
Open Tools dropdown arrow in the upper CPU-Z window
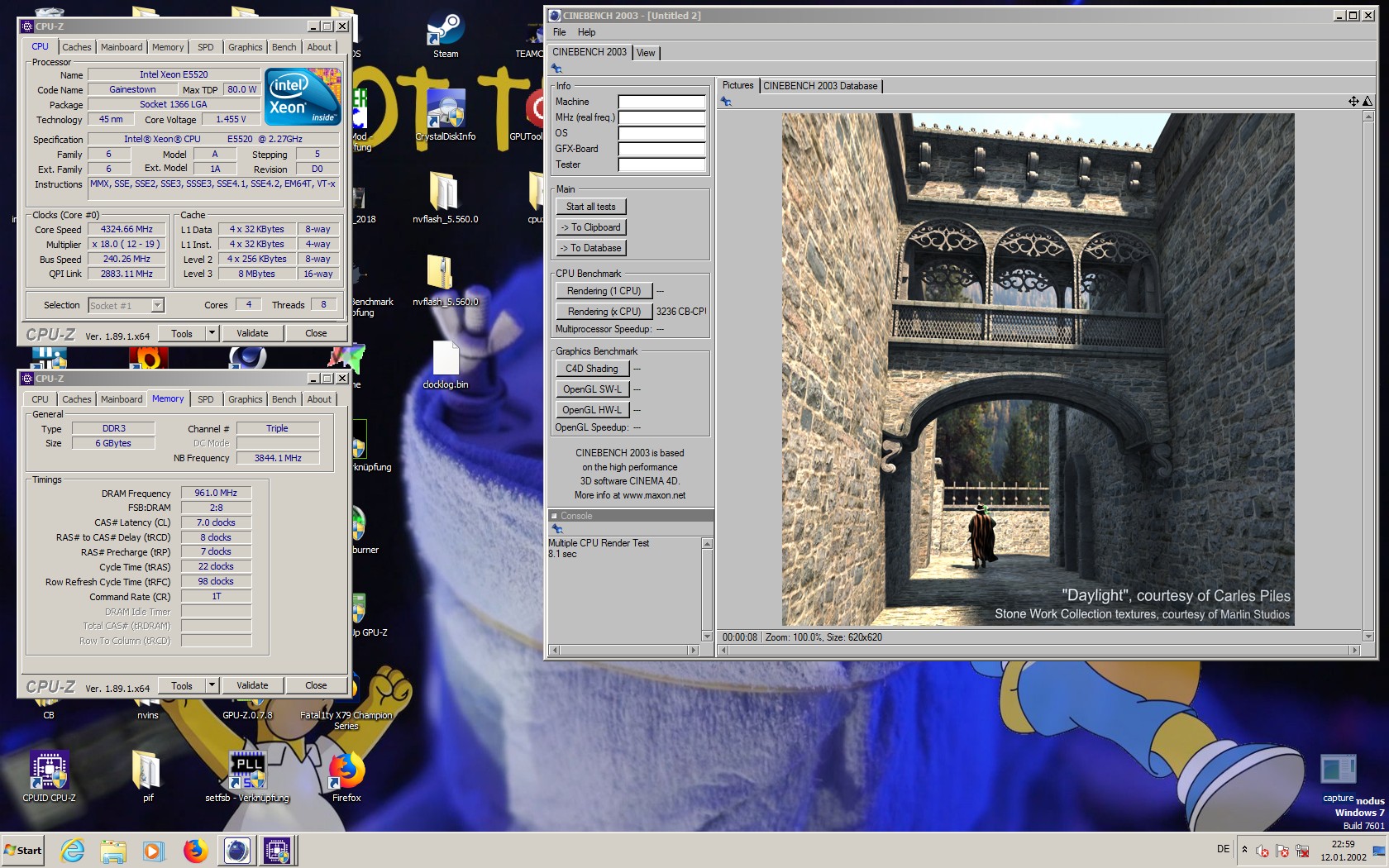(212, 333)
